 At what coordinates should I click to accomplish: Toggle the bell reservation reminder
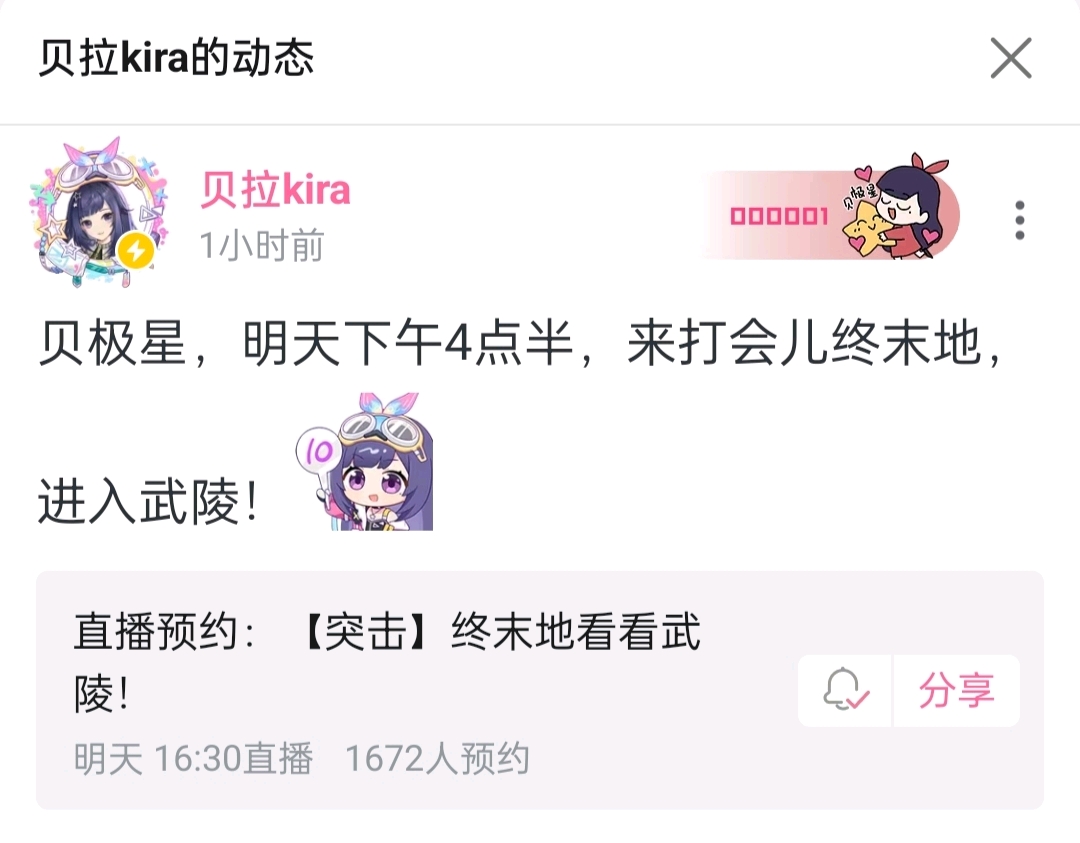[x=845, y=690]
